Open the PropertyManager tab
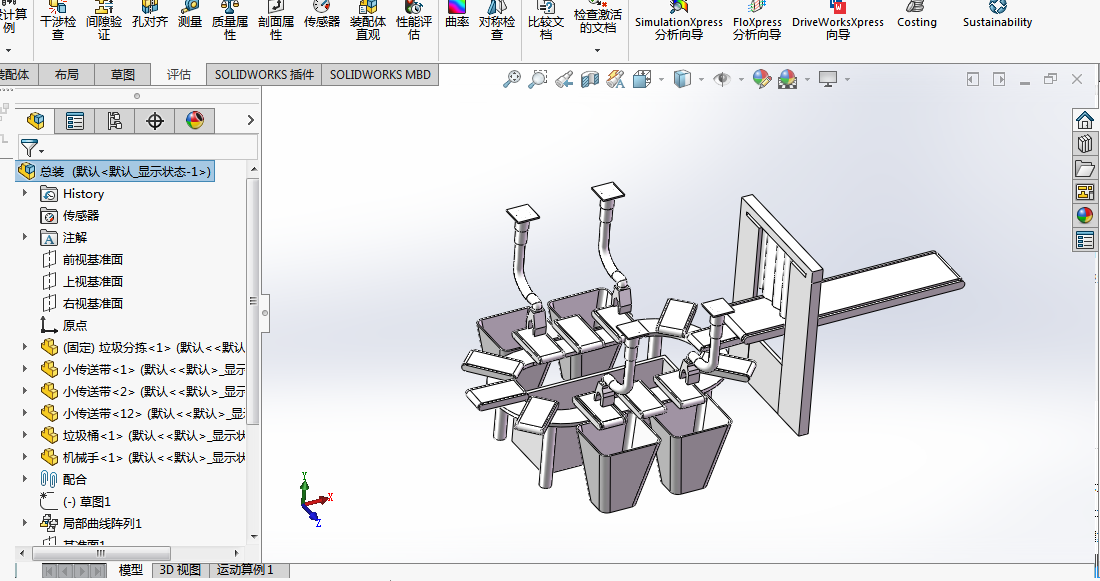The width and height of the screenshot is (1100, 581). [x=74, y=121]
